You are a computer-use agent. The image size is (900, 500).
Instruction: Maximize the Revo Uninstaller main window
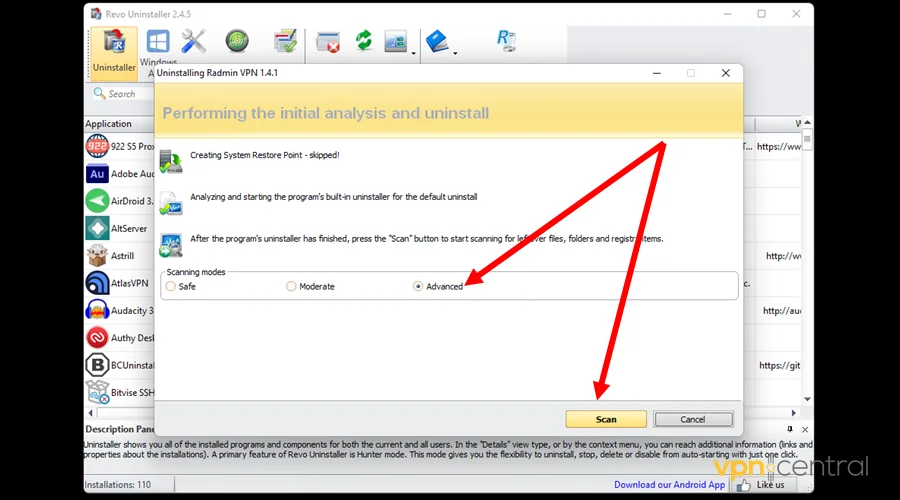pyautogui.click(x=761, y=14)
